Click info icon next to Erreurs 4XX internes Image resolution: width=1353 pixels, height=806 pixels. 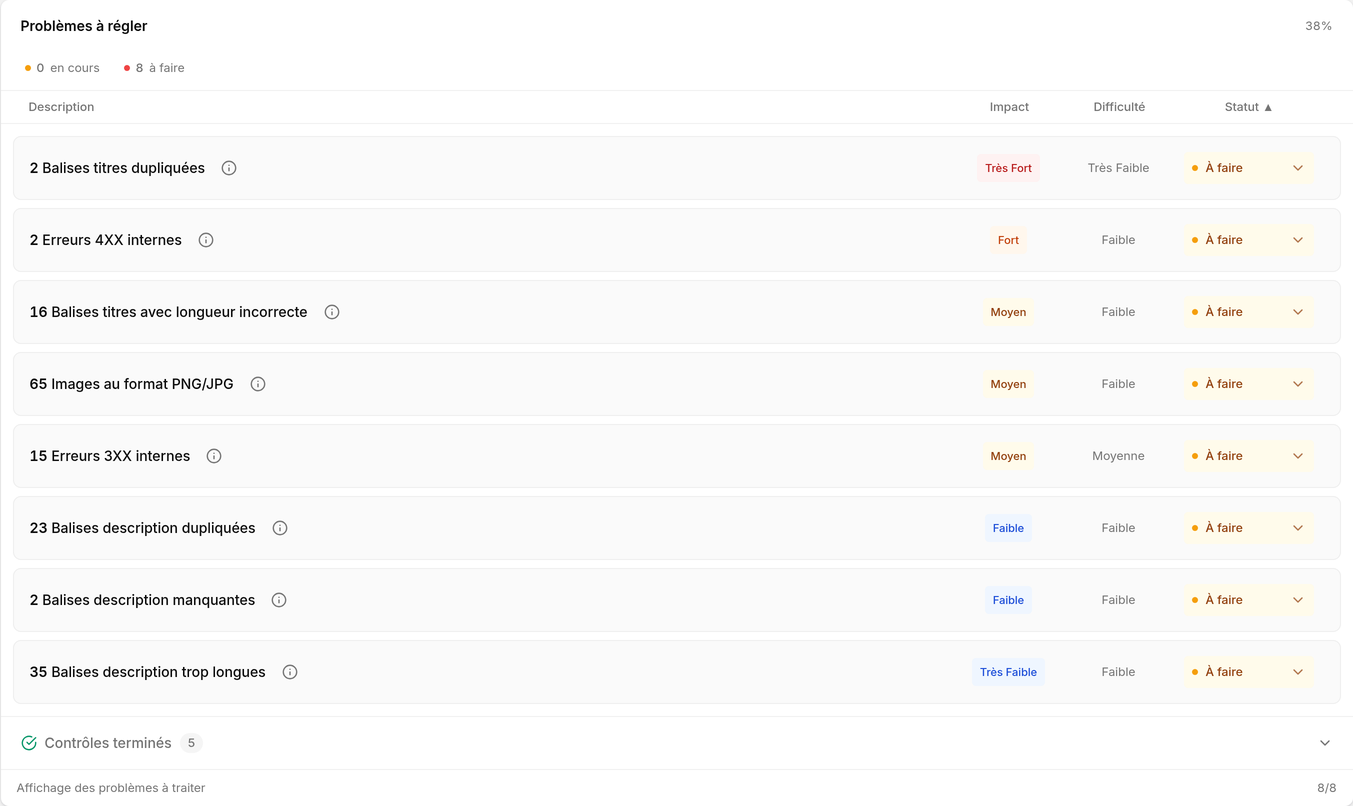coord(206,240)
